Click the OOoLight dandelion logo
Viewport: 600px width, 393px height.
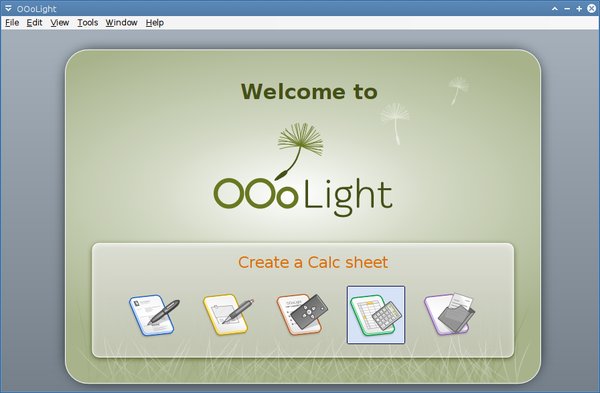(303, 170)
